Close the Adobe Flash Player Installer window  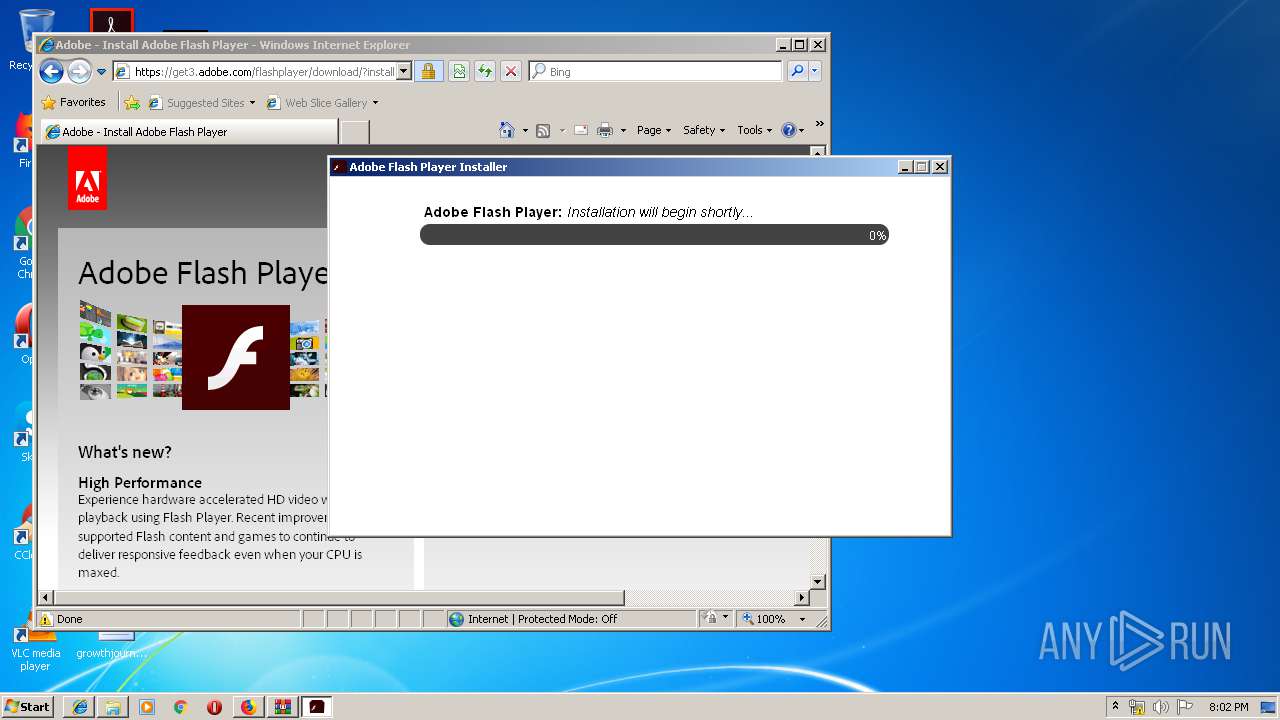pyautogui.click(x=940, y=167)
